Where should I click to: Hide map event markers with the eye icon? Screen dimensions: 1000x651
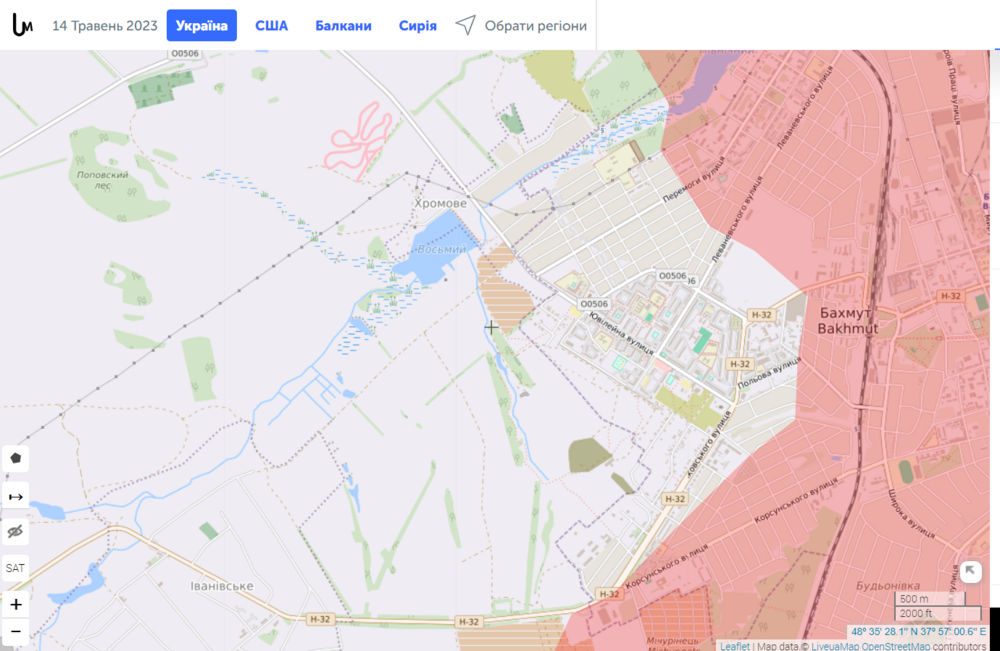tap(15, 530)
